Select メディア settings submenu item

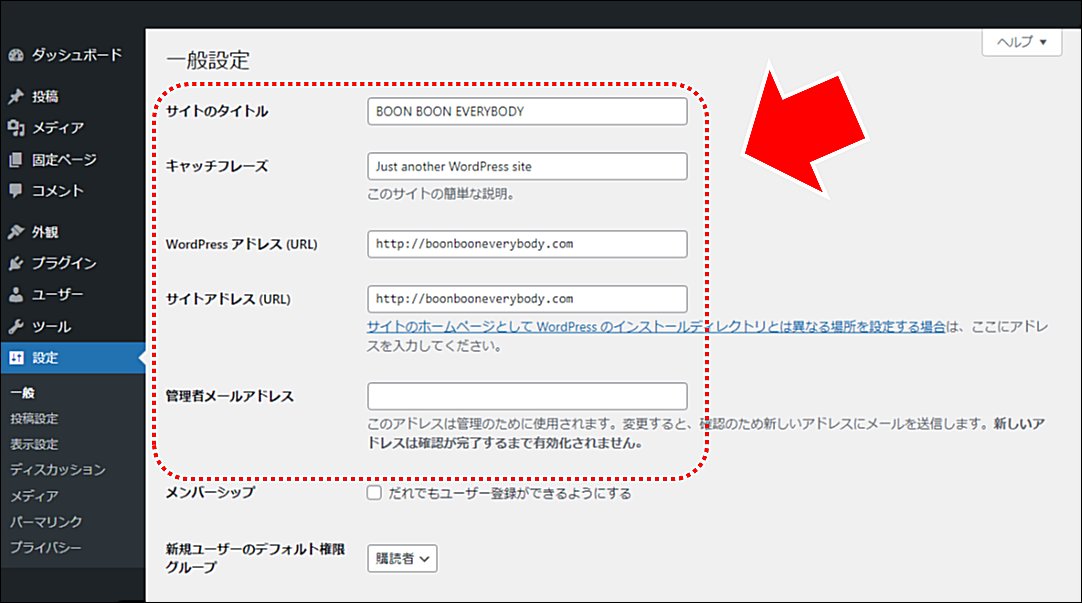[34, 496]
